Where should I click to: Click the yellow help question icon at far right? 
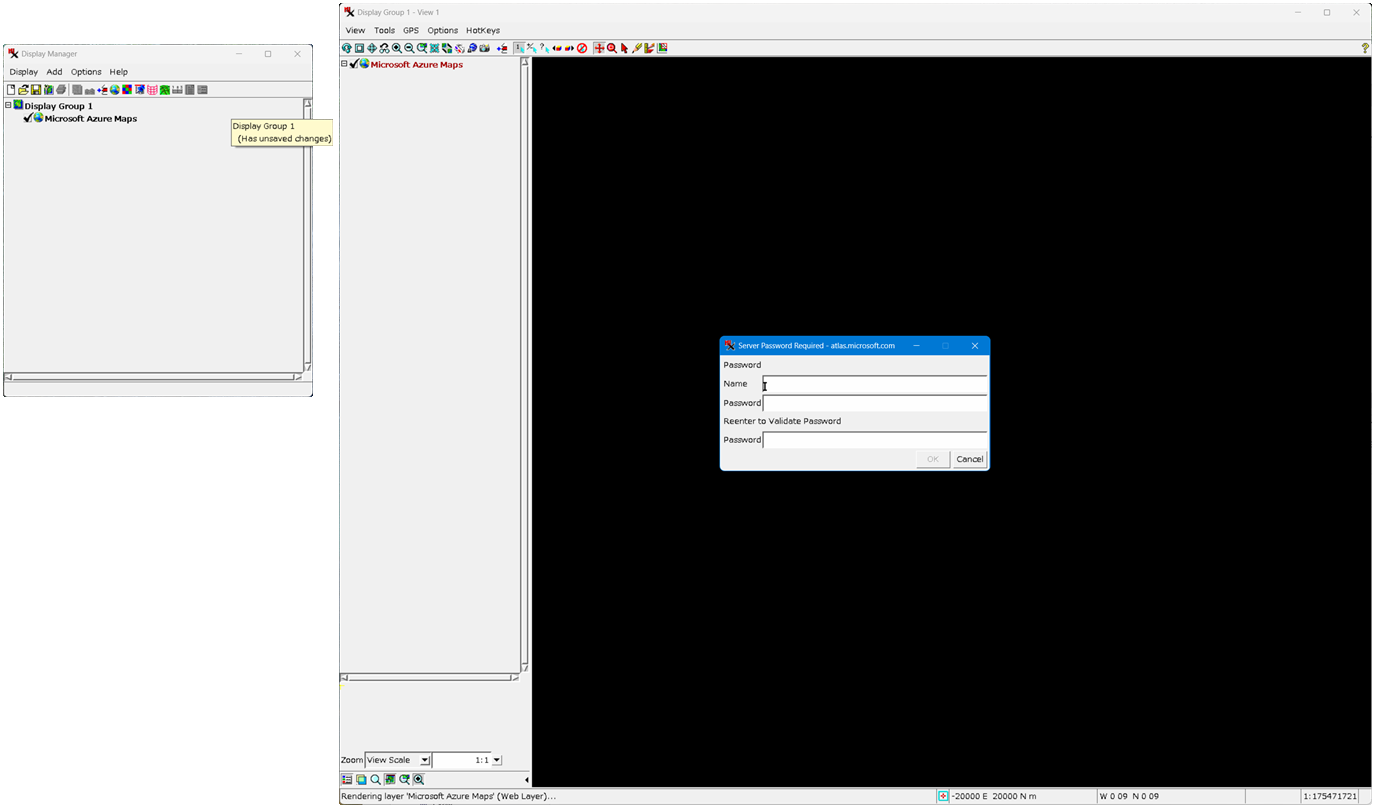[1365, 48]
